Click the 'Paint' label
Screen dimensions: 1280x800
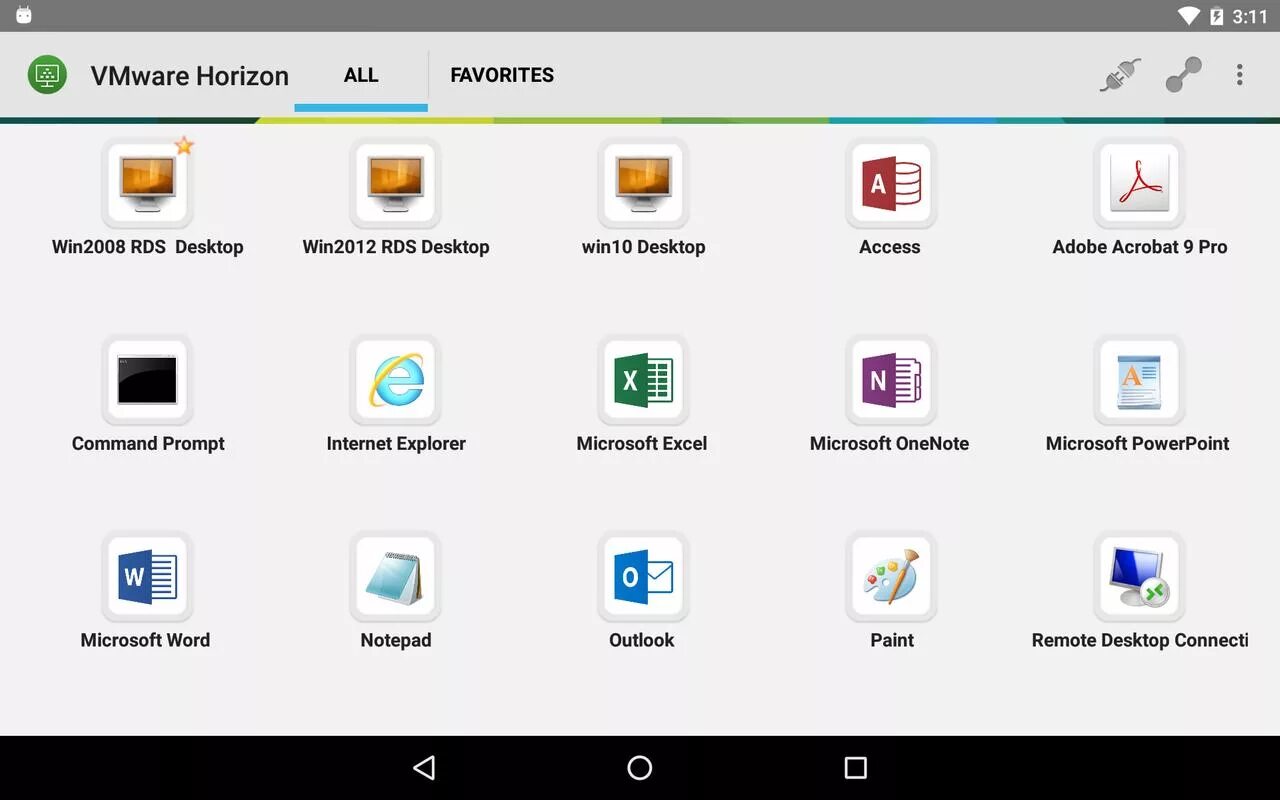click(x=892, y=641)
